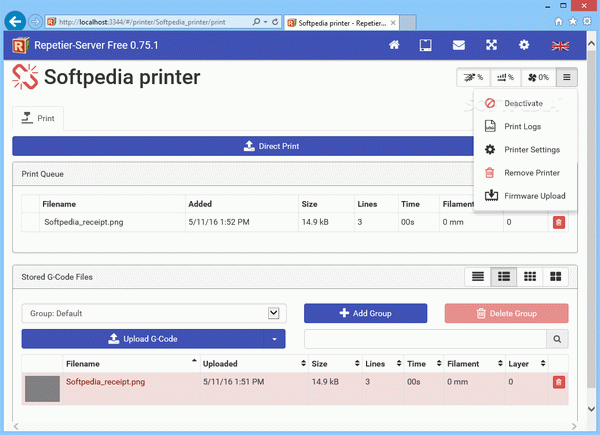Adjust the speed multiplier percent button

(473, 78)
